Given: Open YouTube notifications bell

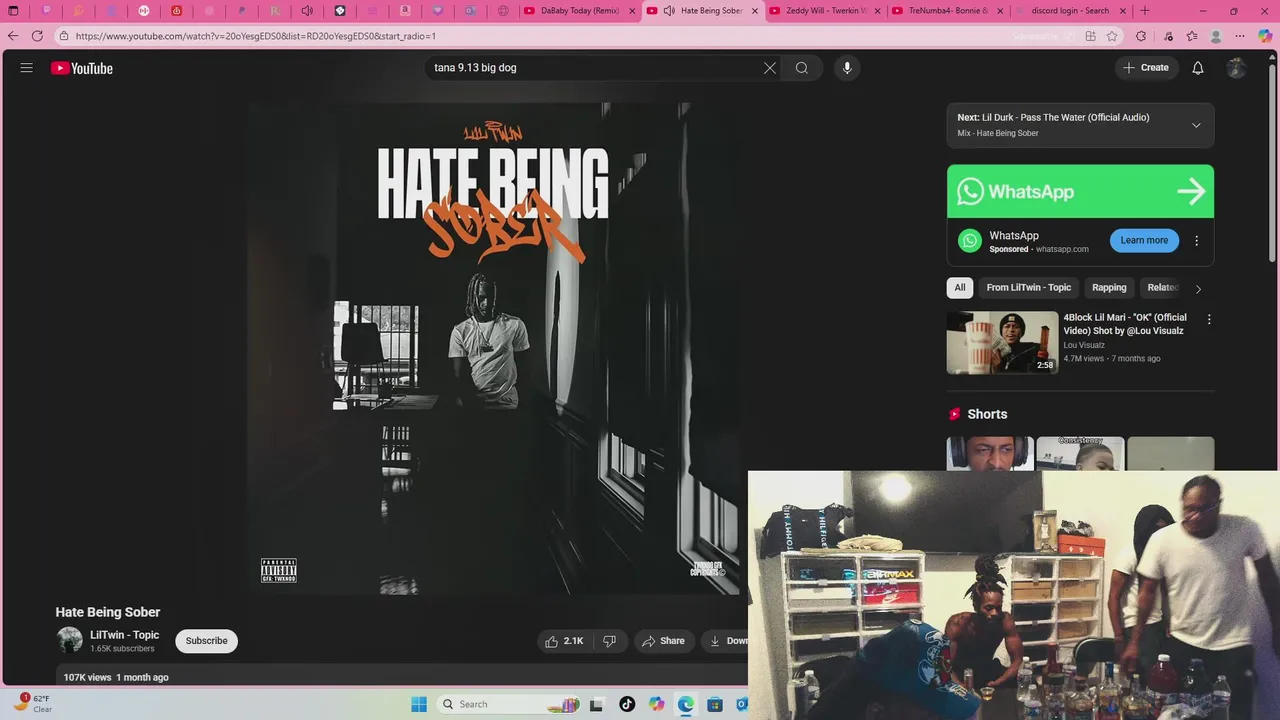Looking at the screenshot, I should tap(1198, 68).
